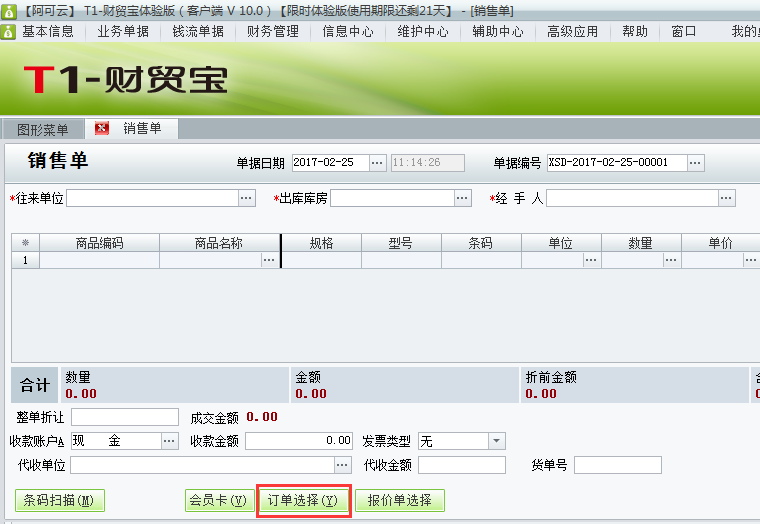
Task: Click the time field 11:14:26
Action: pos(428,163)
